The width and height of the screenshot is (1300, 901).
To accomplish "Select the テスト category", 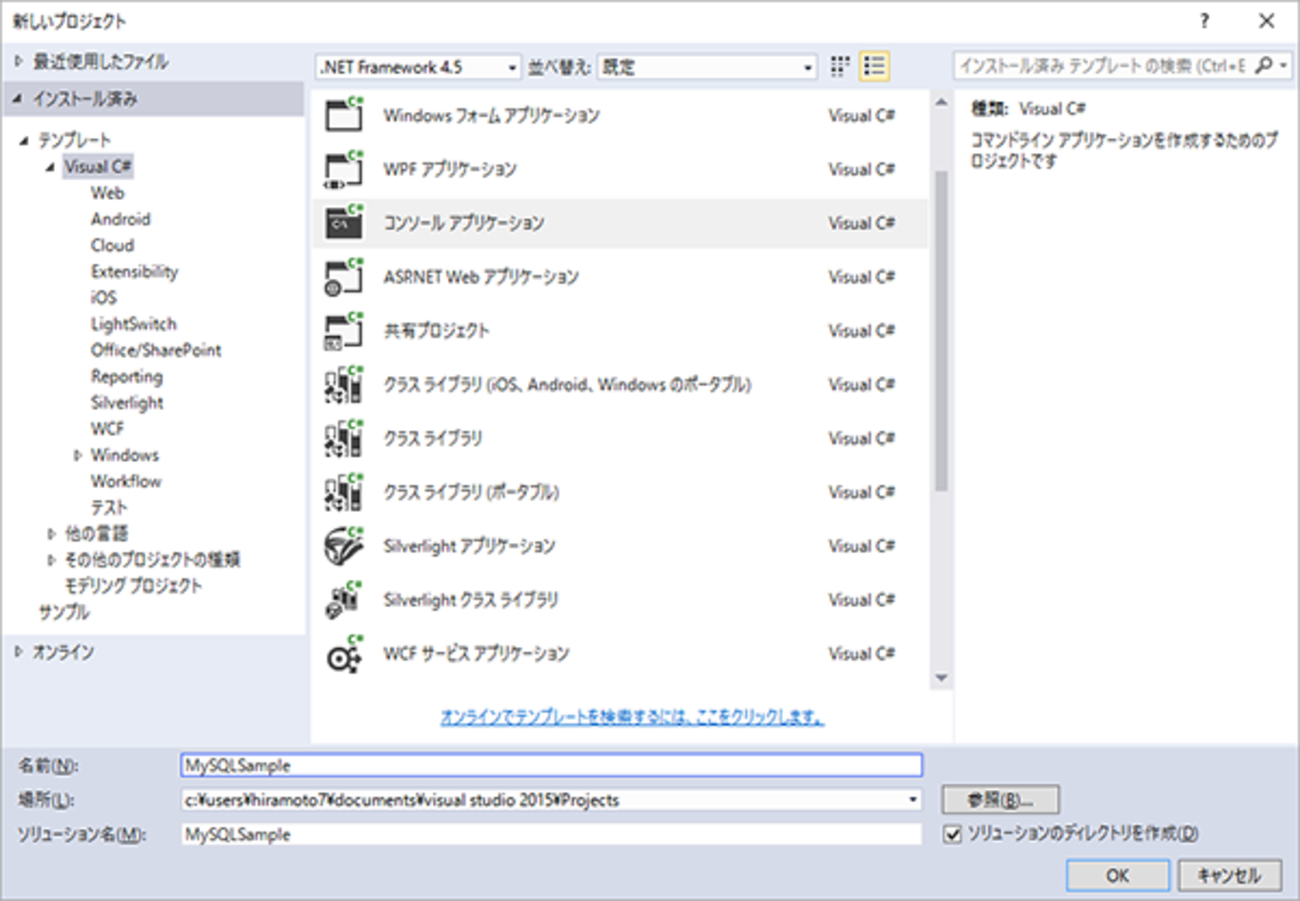I will coord(109,507).
